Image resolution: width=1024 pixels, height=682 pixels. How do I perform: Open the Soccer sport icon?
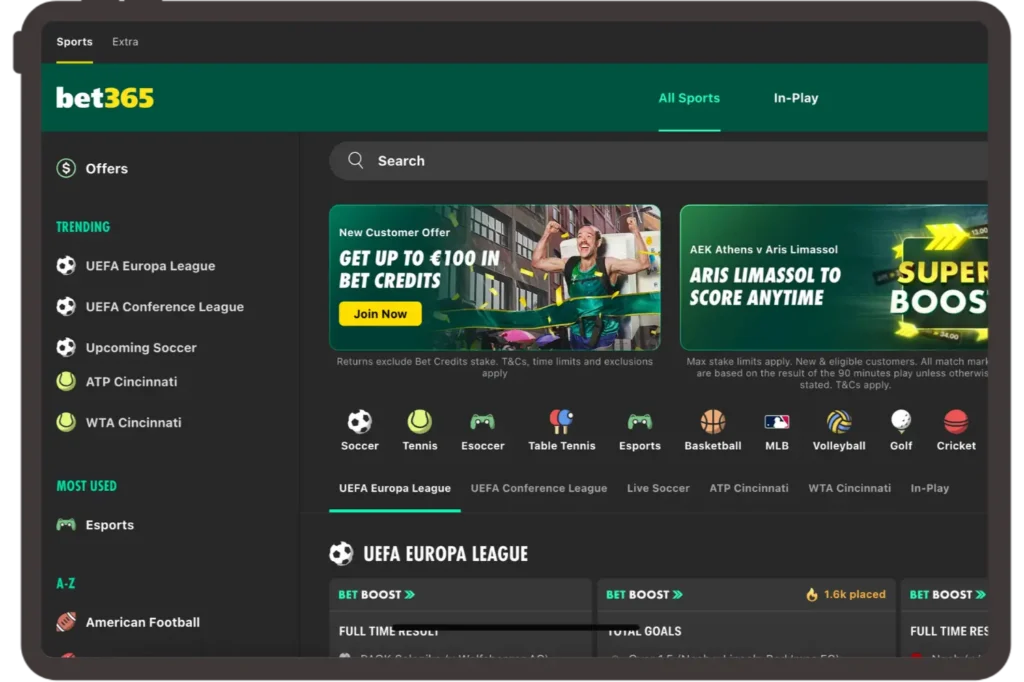coord(359,422)
